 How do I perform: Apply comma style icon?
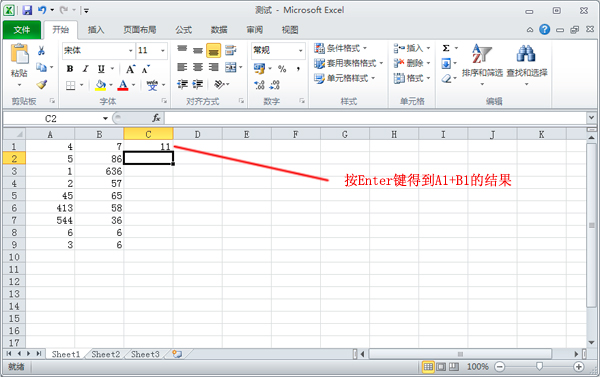pos(298,69)
